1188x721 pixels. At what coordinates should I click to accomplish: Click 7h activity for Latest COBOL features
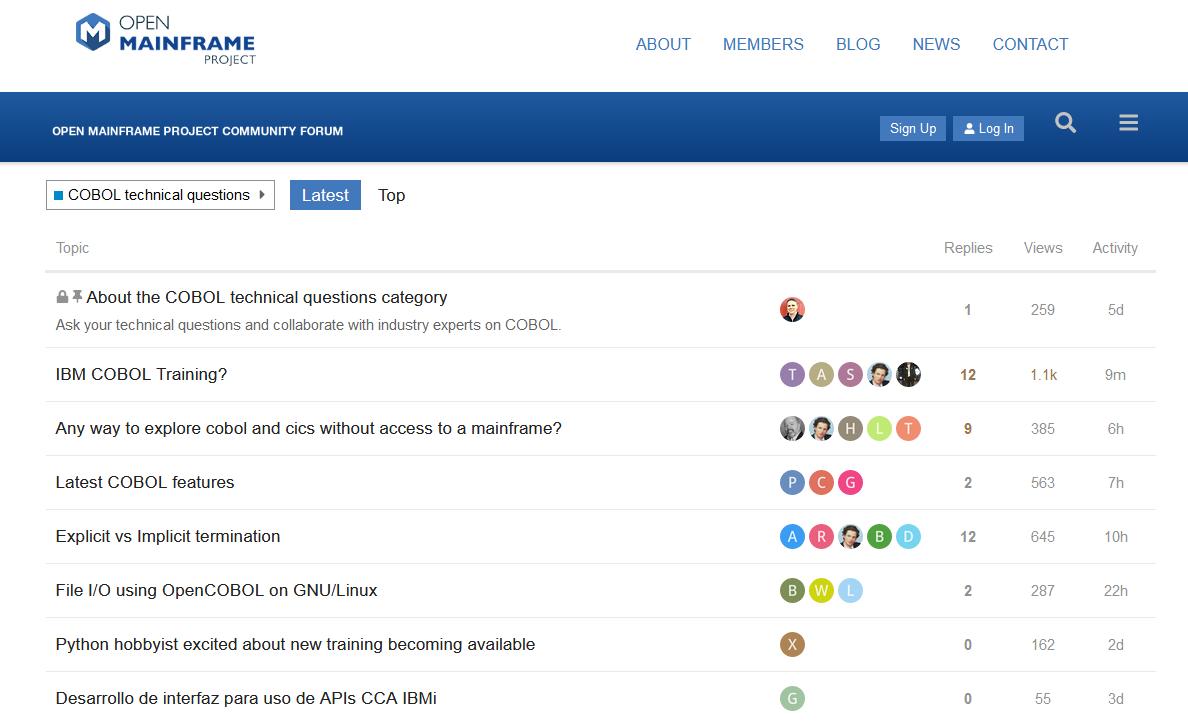click(x=1115, y=482)
